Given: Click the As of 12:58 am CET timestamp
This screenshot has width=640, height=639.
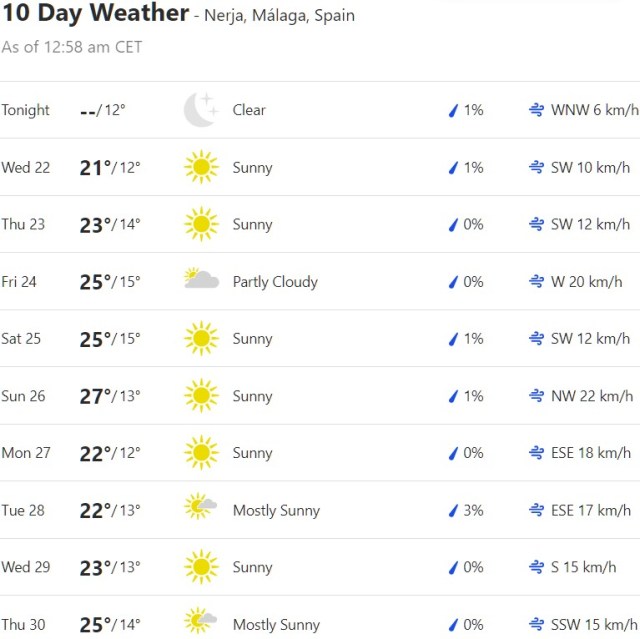Looking at the screenshot, I should [72, 47].
